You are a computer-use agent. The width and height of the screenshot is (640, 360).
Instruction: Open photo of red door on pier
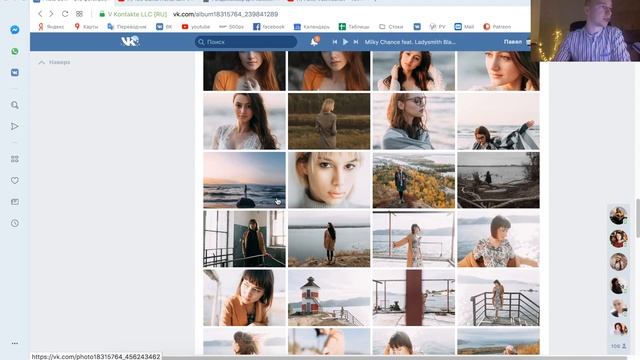click(413, 298)
